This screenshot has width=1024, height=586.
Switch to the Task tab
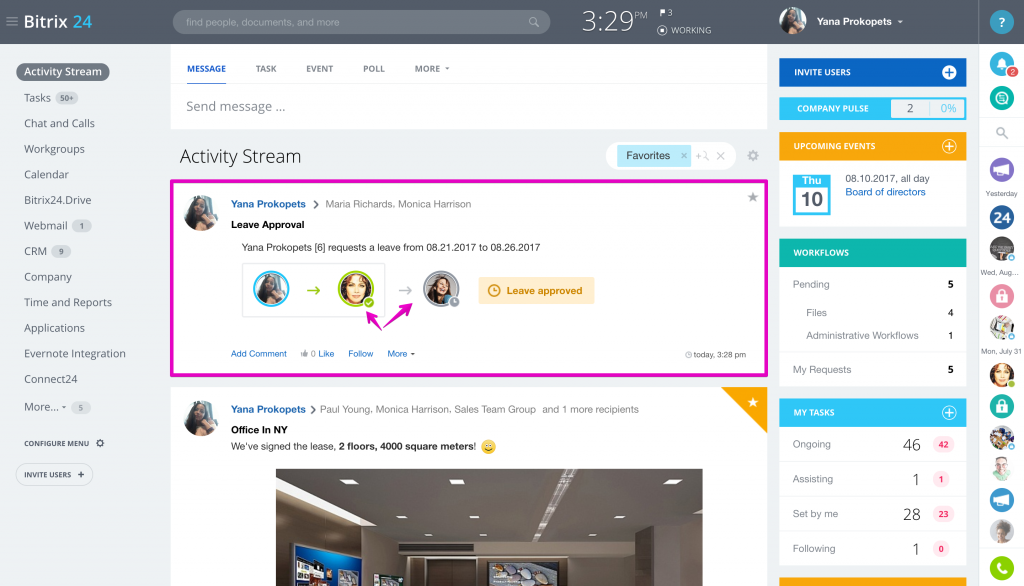point(266,69)
